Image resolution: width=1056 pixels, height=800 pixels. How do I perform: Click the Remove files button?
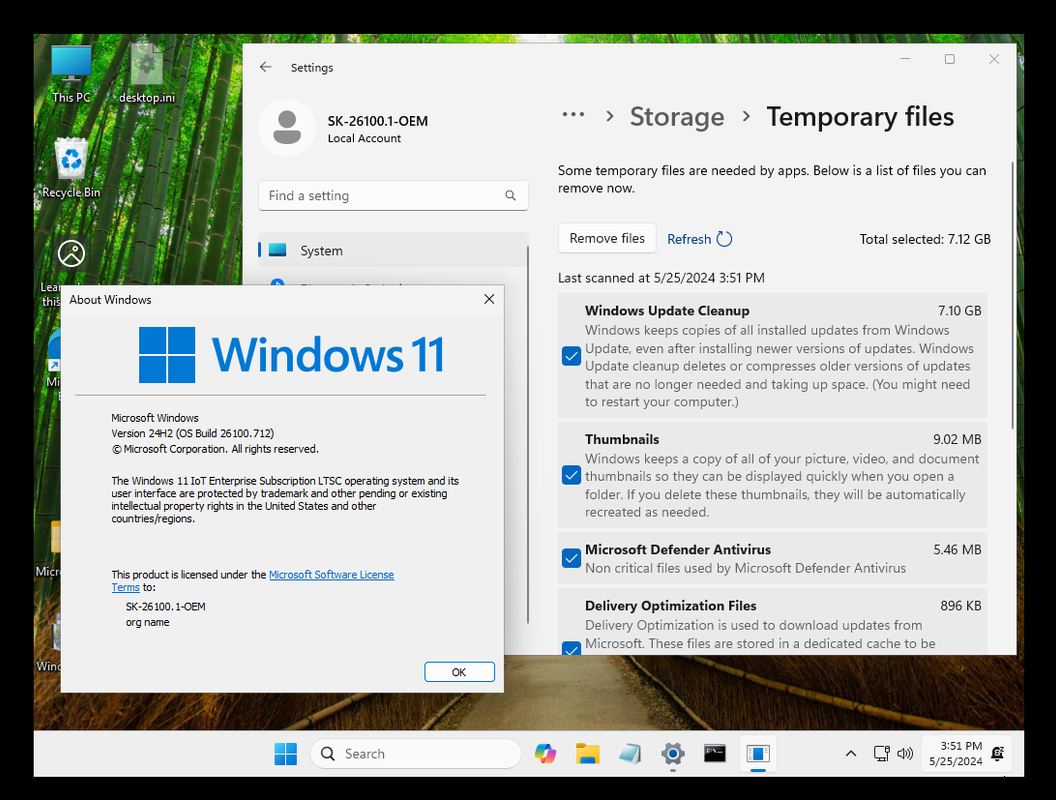pos(607,238)
